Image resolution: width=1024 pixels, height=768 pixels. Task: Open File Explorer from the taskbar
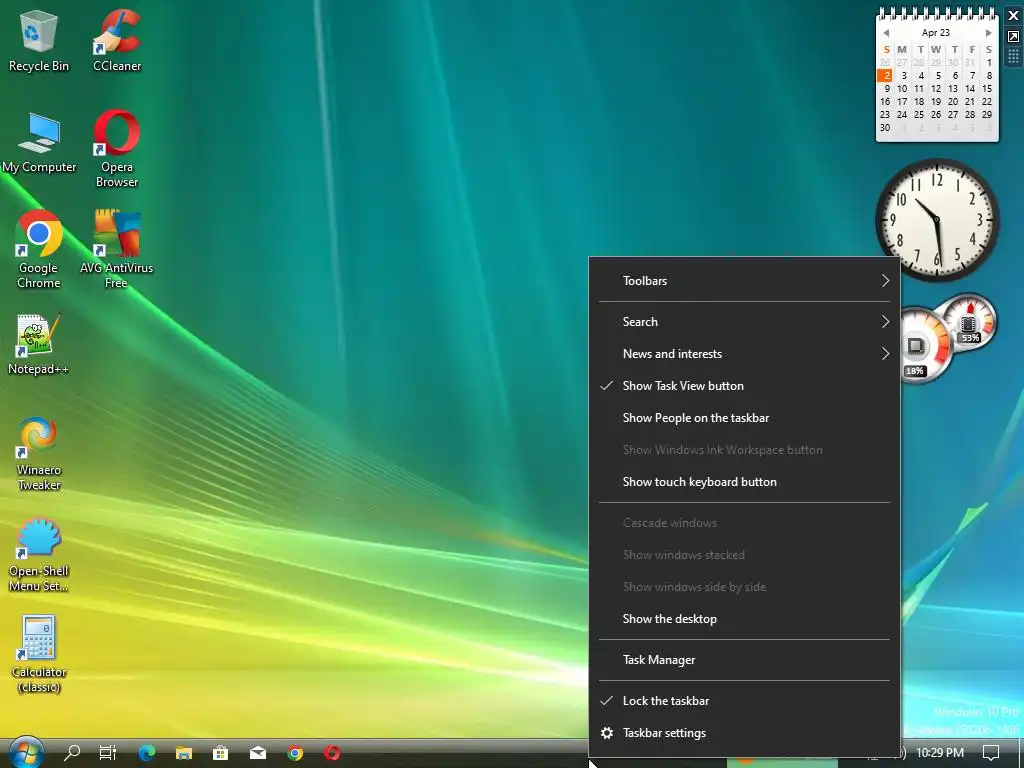[x=184, y=753]
